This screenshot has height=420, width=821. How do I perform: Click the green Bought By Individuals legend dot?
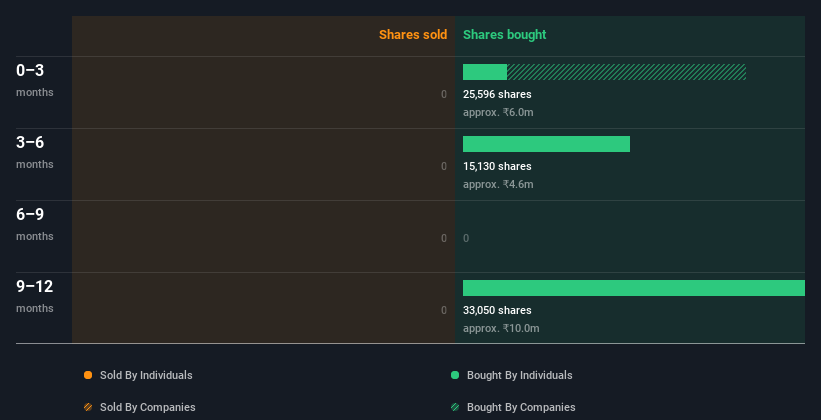[455, 375]
